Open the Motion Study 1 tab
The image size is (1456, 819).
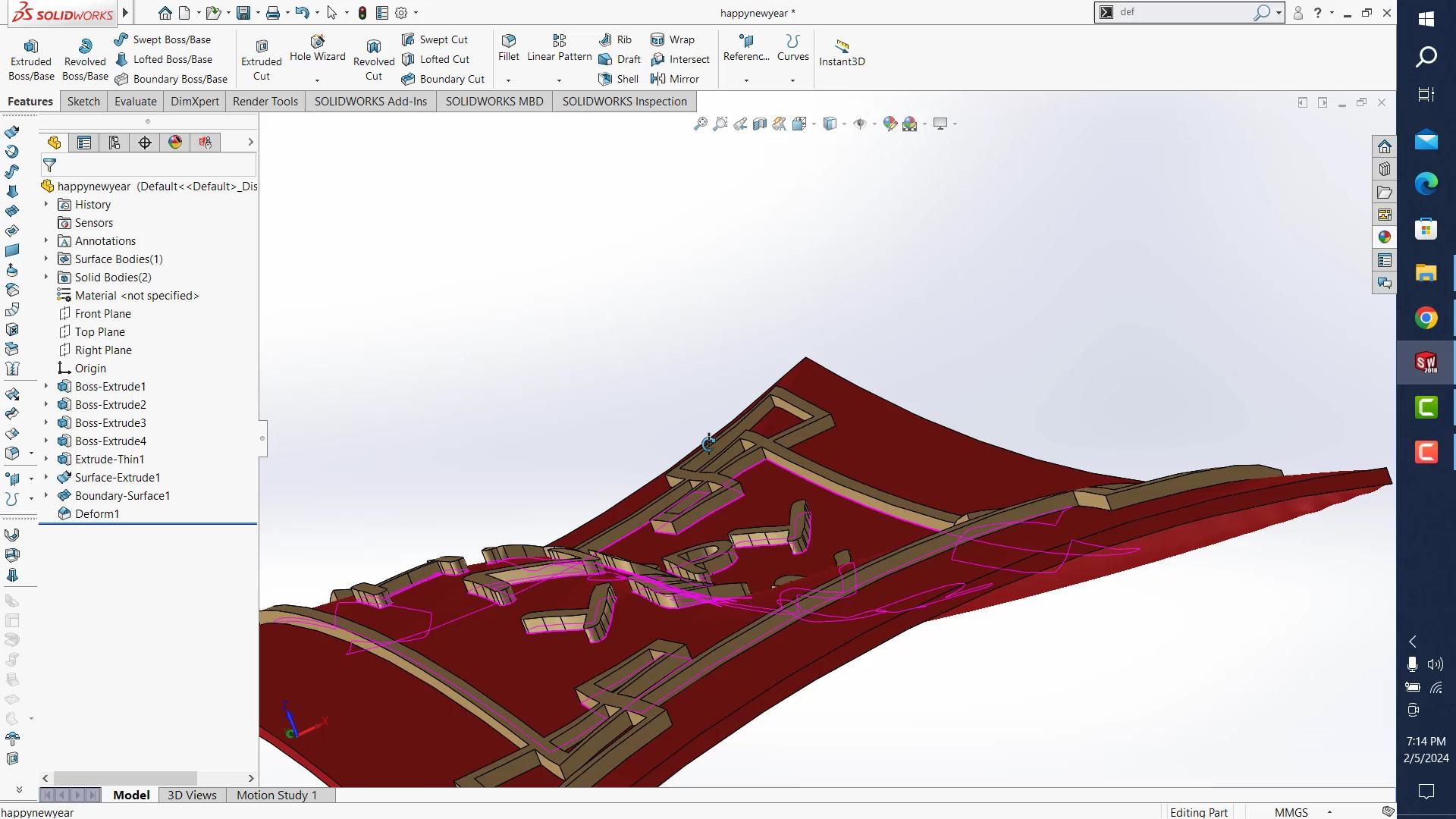(276, 795)
